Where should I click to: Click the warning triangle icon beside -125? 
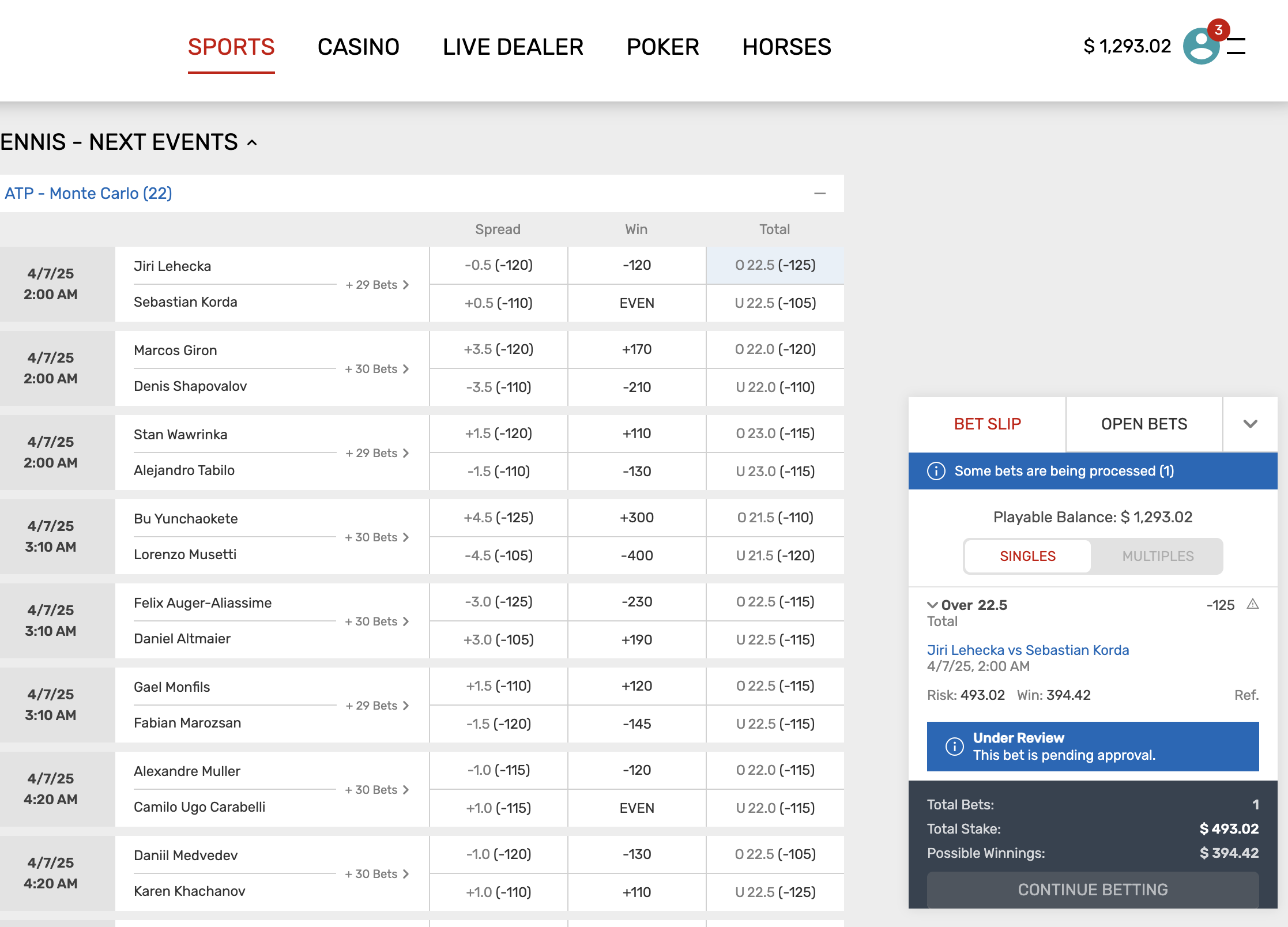[1252, 604]
